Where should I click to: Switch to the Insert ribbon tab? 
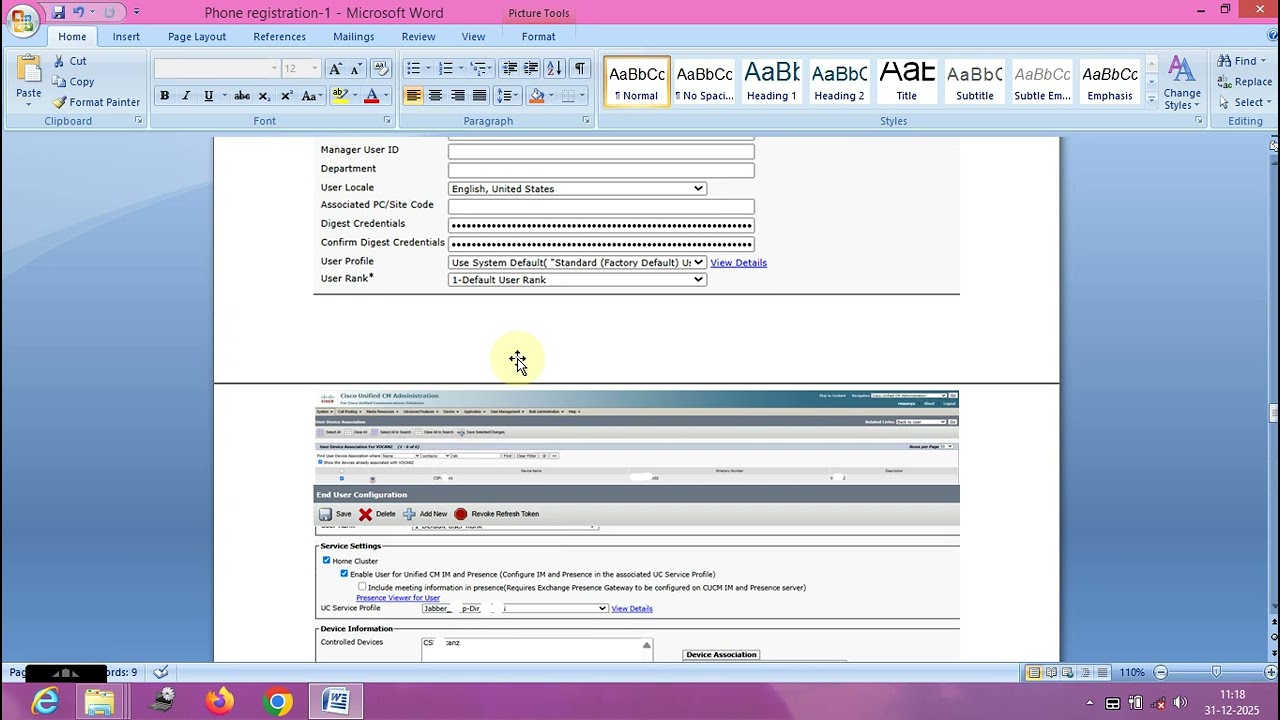[126, 37]
